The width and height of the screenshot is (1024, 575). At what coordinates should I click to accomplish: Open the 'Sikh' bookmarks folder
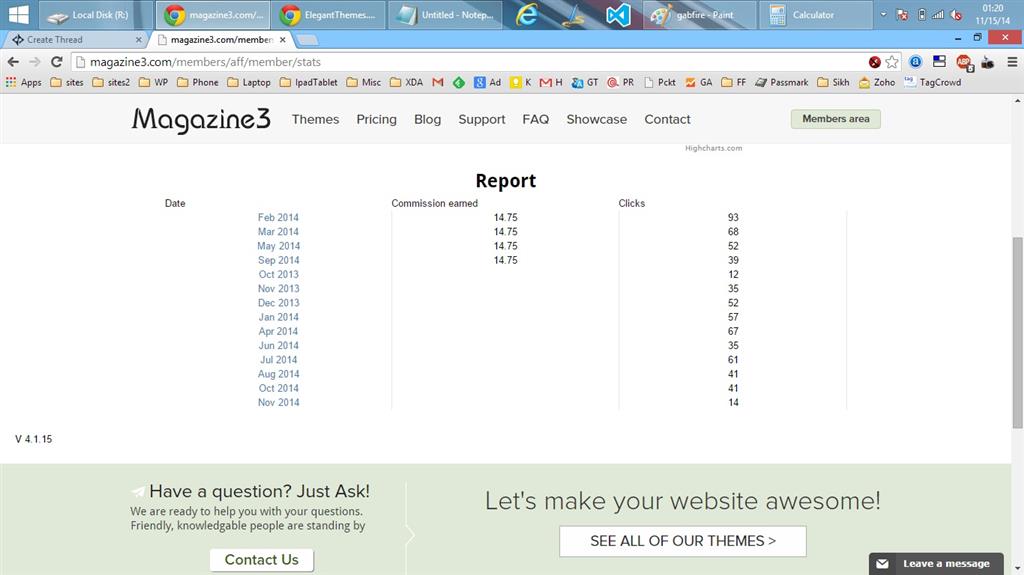(x=833, y=82)
